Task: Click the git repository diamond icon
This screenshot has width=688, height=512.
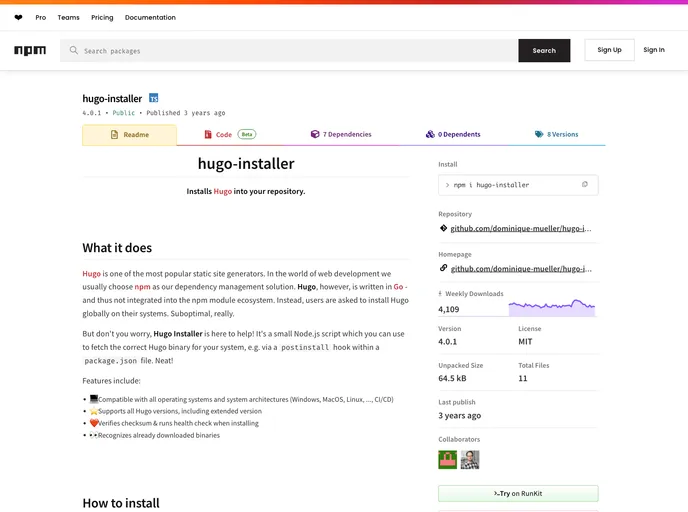Action: pyautogui.click(x=443, y=228)
